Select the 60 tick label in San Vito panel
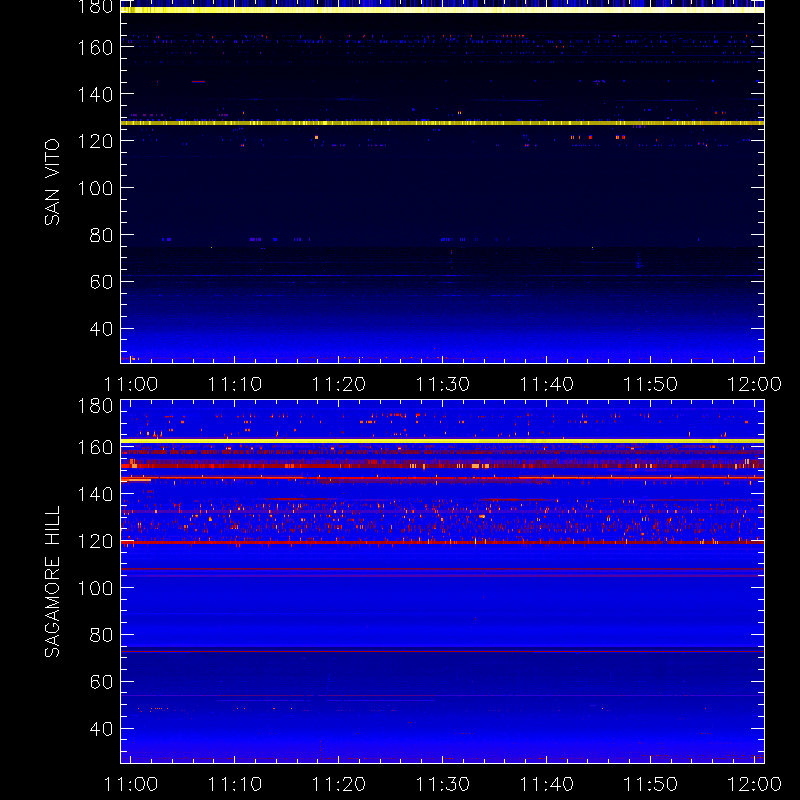 (x=101, y=282)
